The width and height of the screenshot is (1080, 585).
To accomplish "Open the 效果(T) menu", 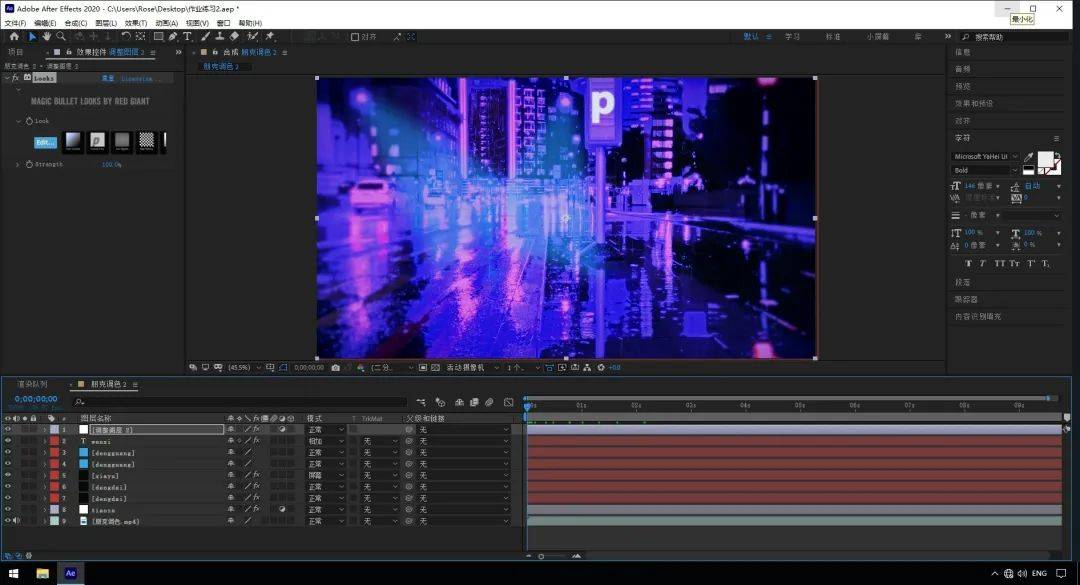I will coord(135,23).
